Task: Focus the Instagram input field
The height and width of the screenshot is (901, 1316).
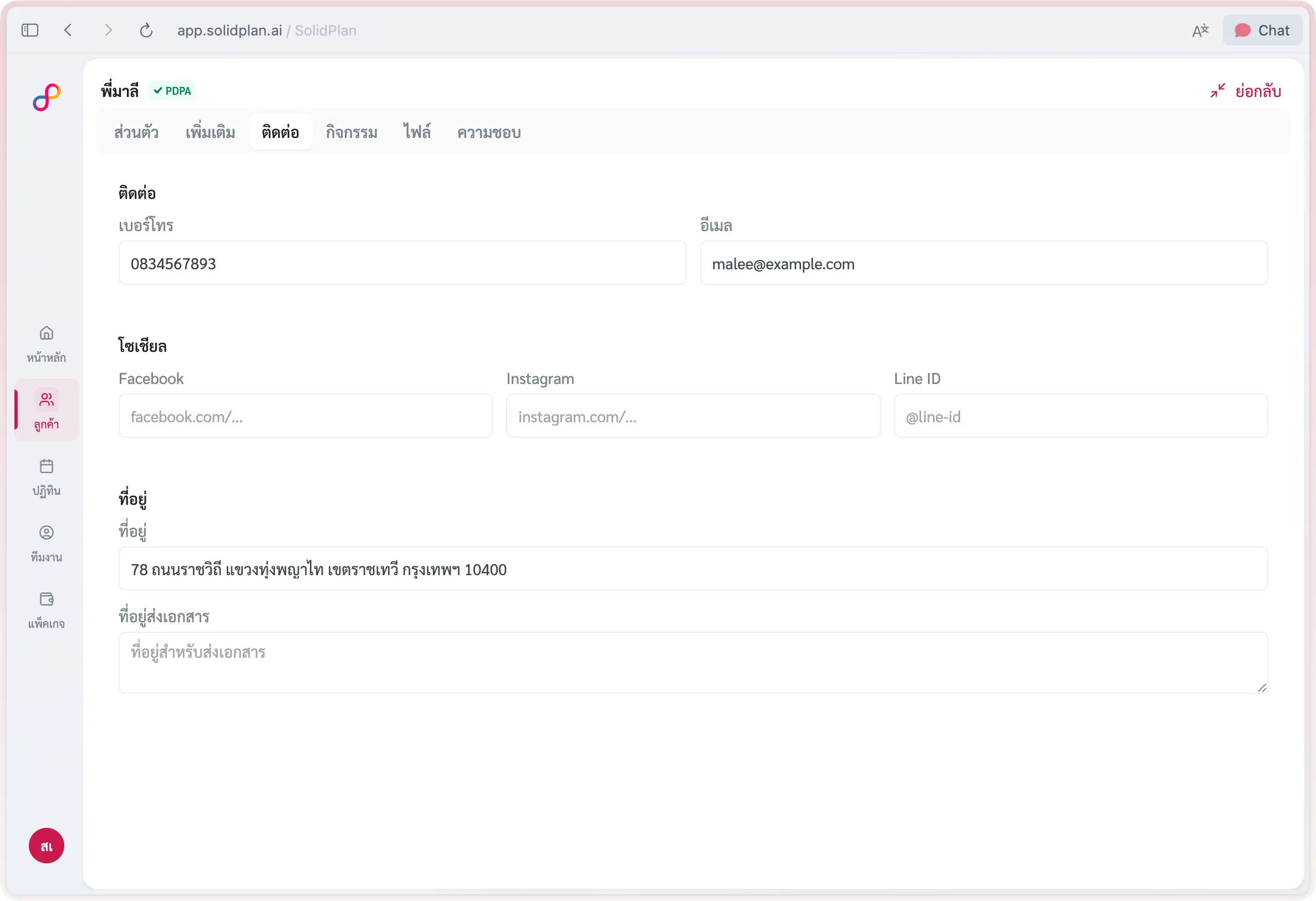Action: 693,416
